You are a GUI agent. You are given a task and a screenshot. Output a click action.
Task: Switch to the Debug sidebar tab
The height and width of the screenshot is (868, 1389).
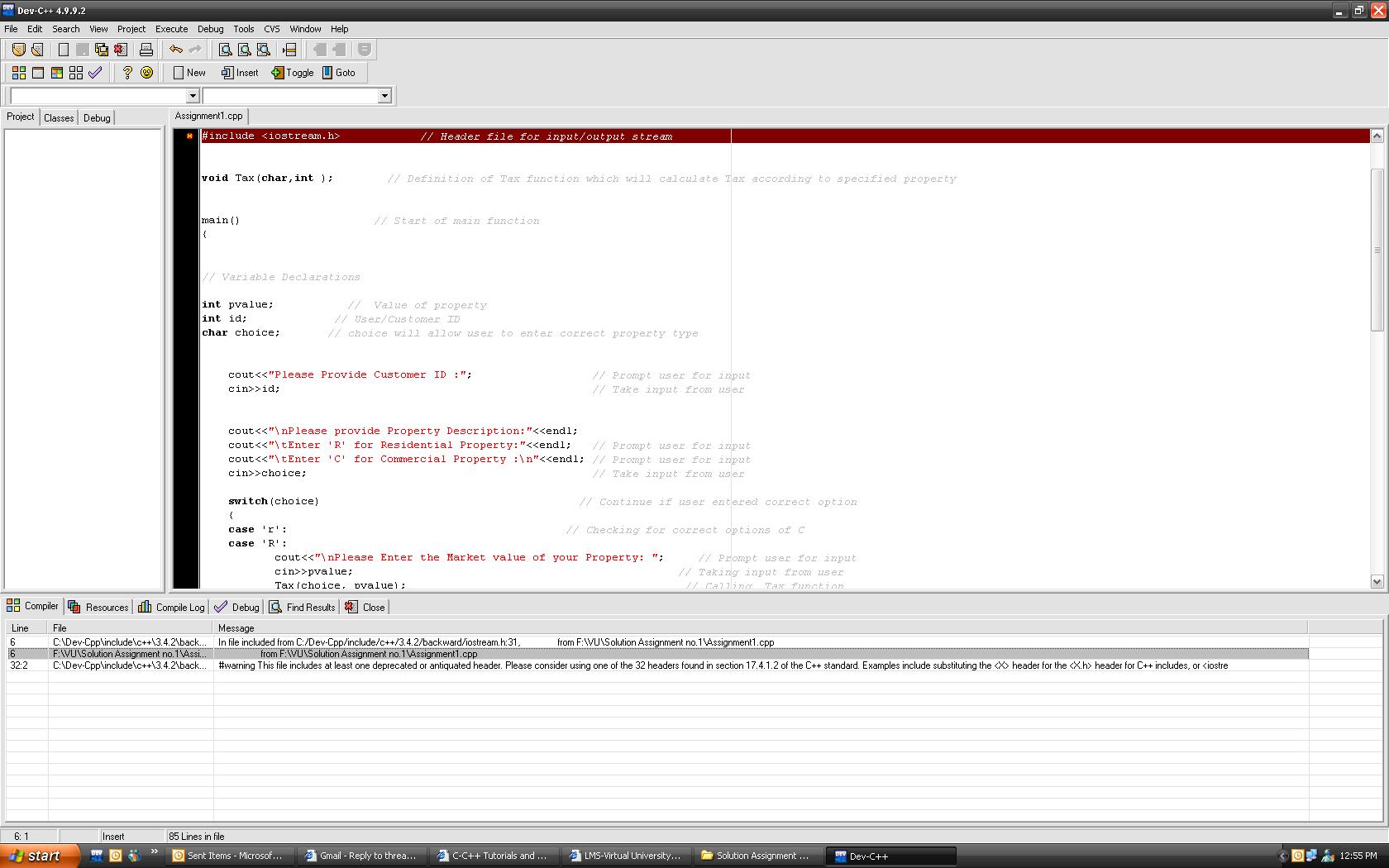point(97,118)
